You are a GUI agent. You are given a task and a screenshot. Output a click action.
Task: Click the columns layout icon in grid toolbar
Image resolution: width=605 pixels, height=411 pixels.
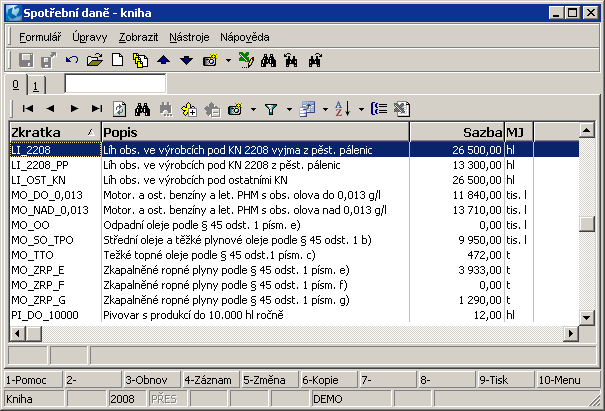(x=308, y=109)
